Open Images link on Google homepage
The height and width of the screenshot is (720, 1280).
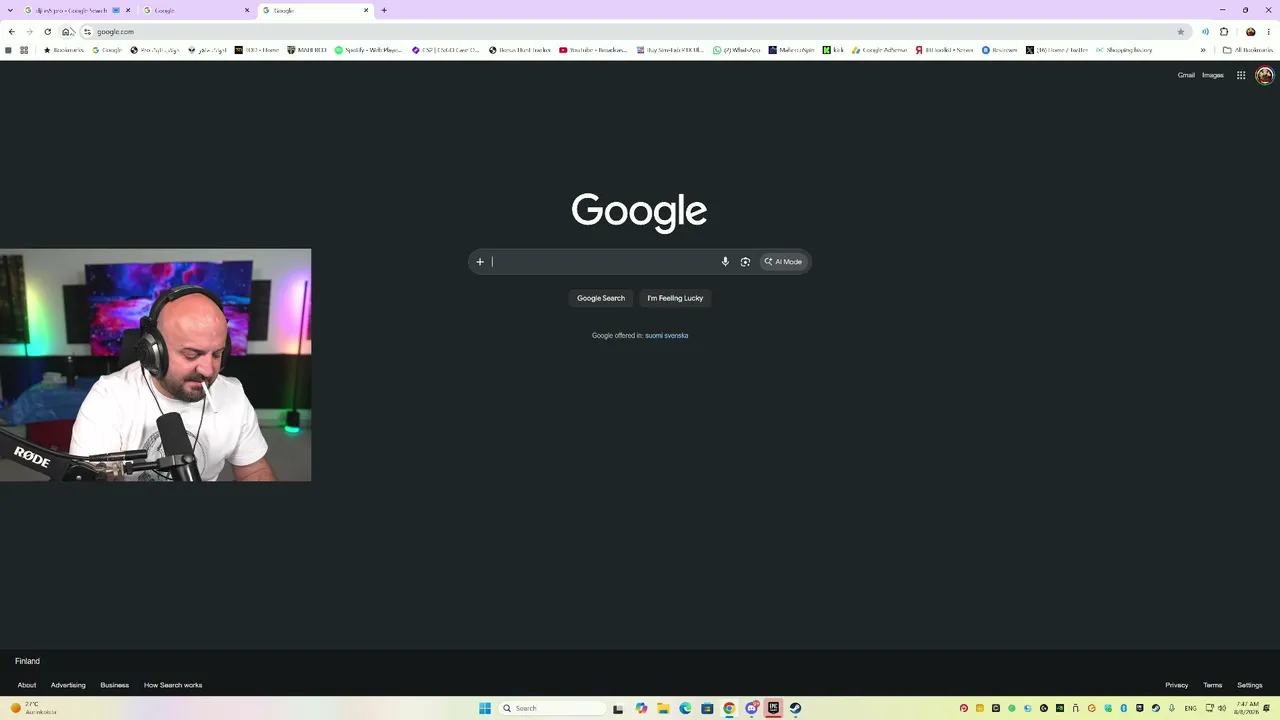point(1213,75)
